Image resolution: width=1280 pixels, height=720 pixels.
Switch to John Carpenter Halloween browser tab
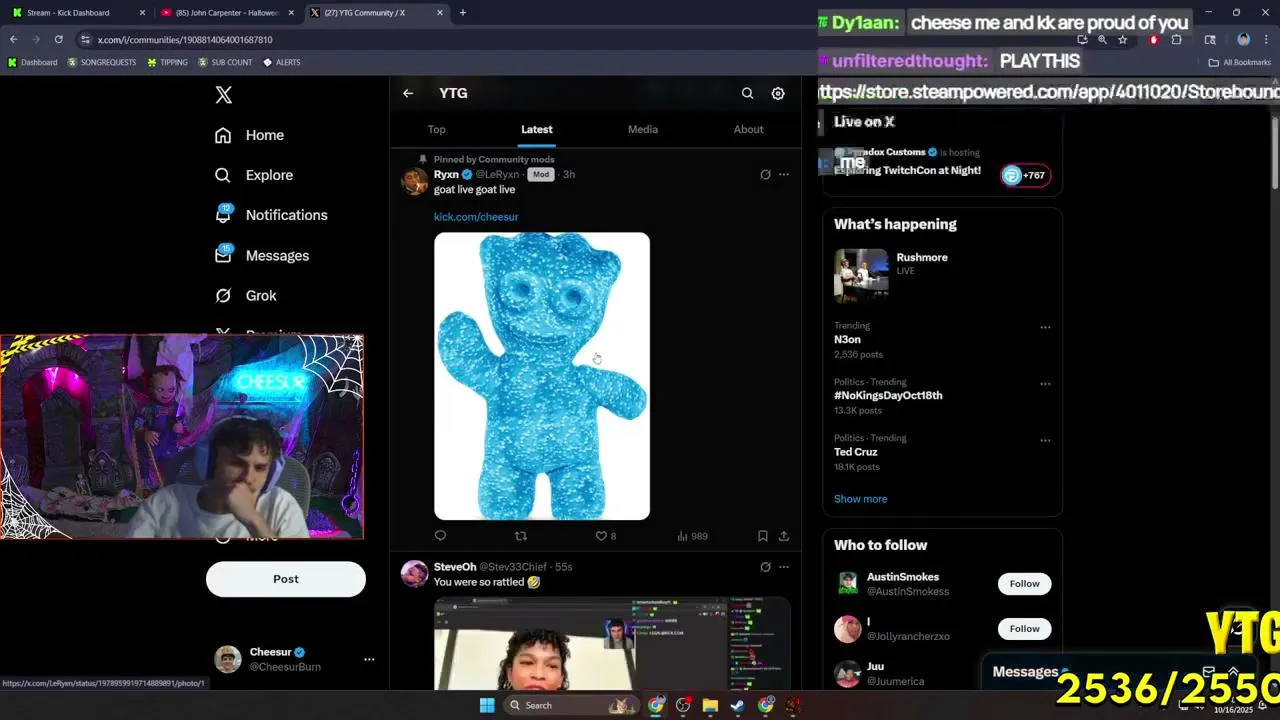[226, 13]
